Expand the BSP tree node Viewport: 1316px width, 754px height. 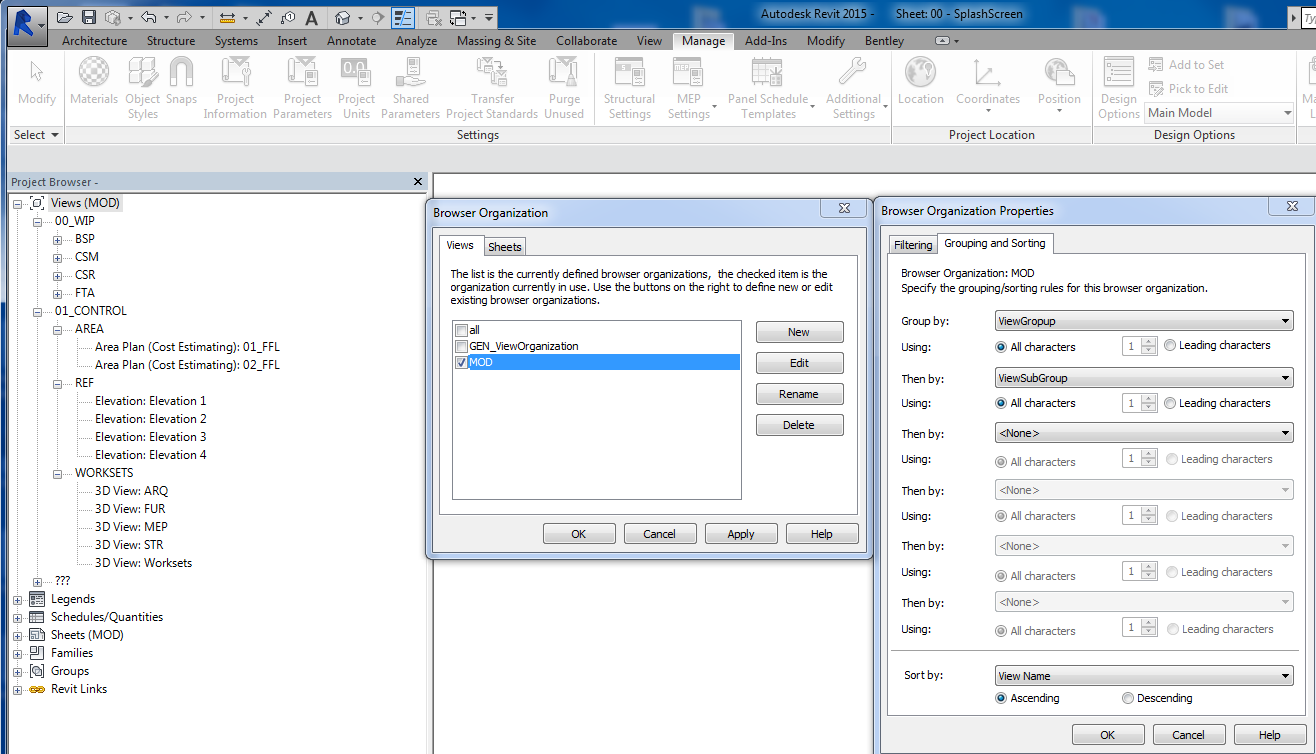58,240
